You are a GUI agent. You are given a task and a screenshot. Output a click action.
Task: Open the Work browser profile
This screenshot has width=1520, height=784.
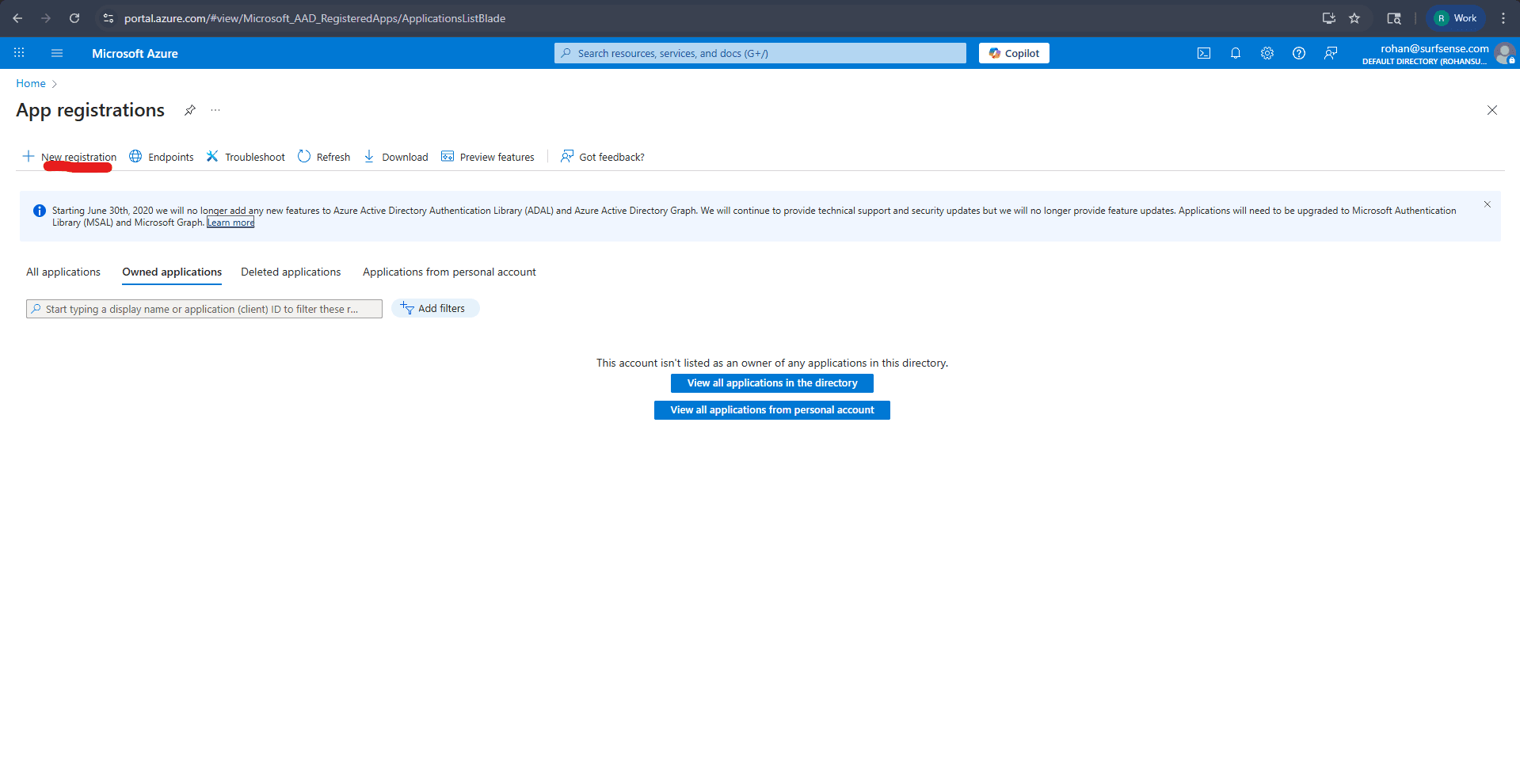click(x=1455, y=17)
